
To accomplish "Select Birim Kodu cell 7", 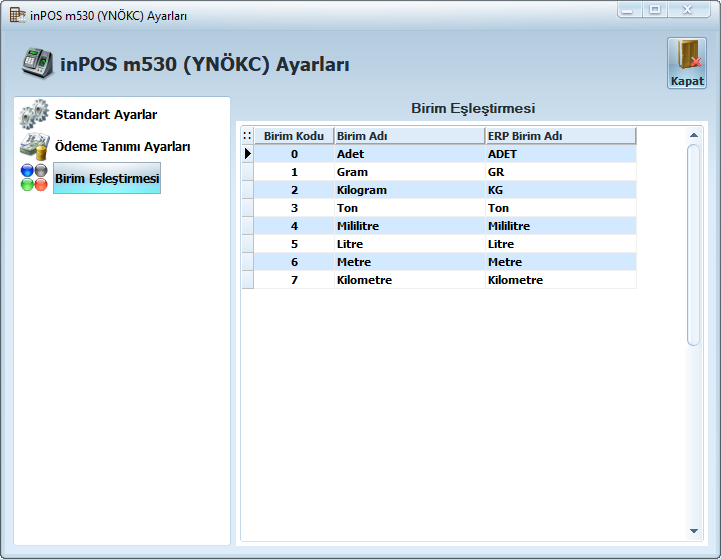I will pos(294,280).
